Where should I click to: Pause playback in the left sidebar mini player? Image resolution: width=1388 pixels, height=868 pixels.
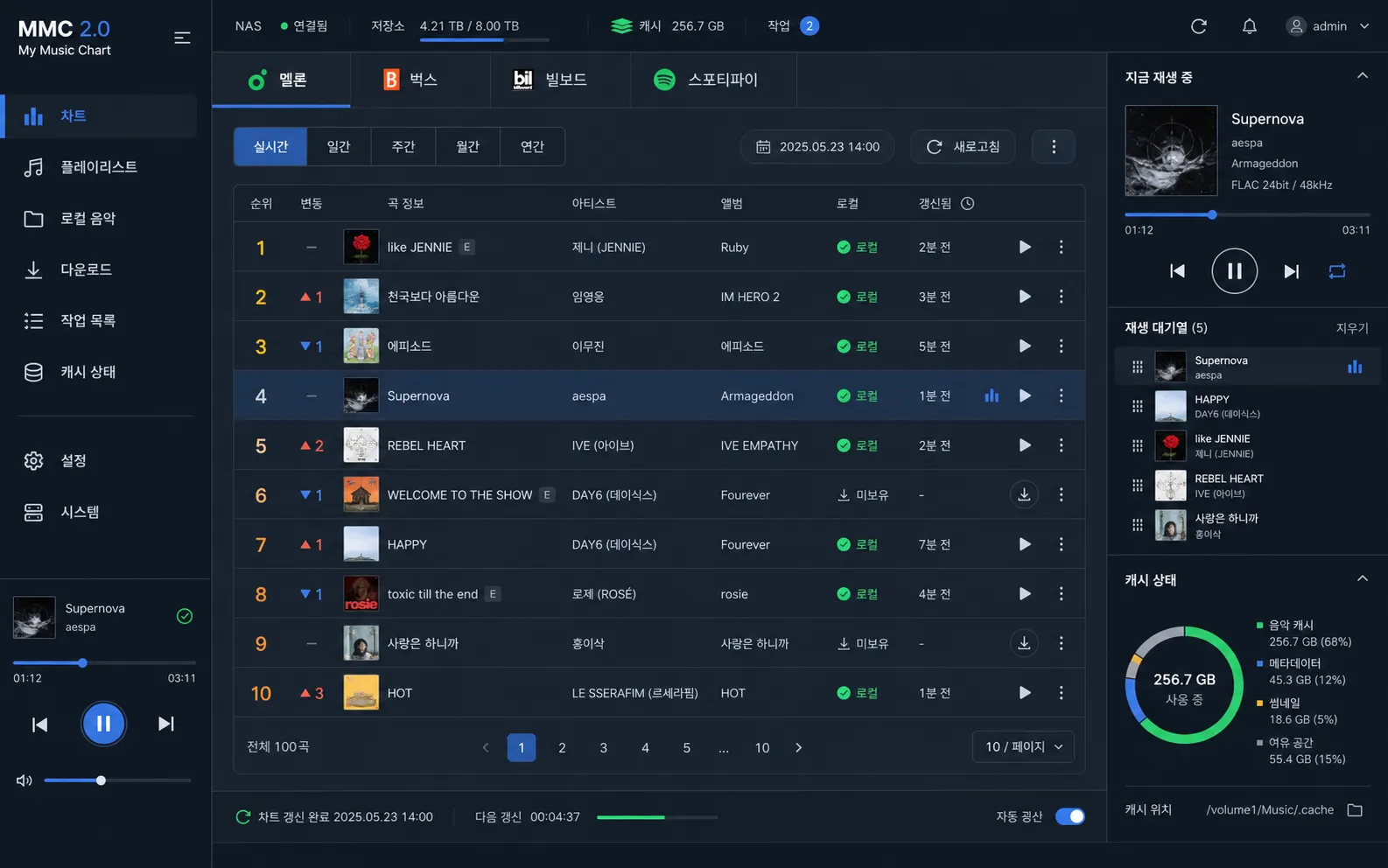[x=103, y=724]
